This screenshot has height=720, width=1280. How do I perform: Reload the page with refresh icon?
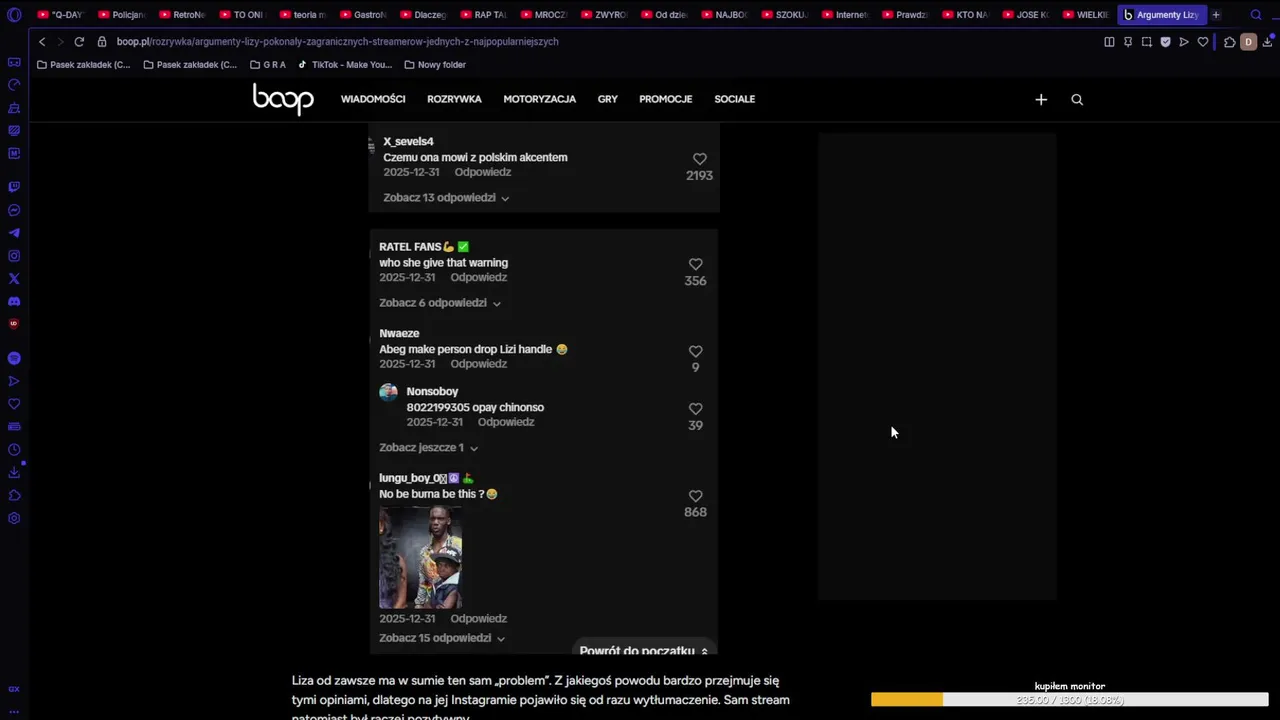pyautogui.click(x=79, y=42)
